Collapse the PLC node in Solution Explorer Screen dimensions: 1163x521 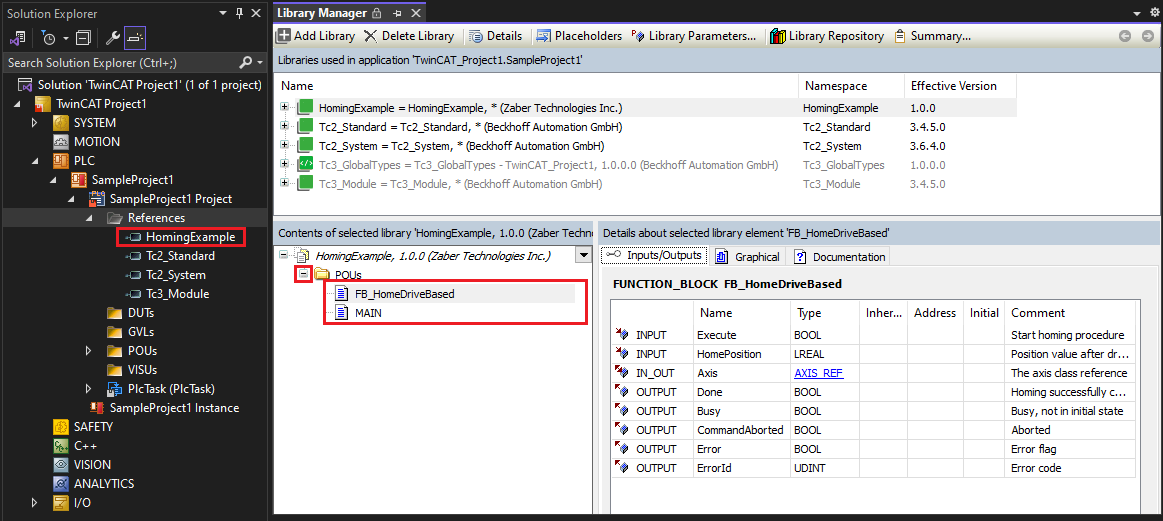tap(34, 160)
